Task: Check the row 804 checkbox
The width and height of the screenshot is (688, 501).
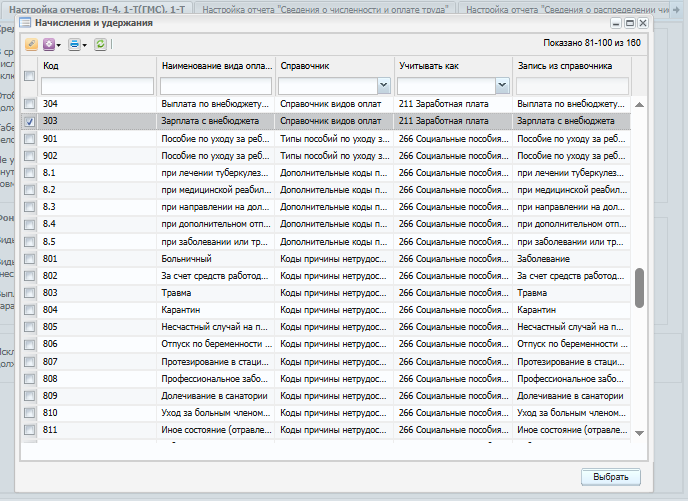Action: point(29,310)
